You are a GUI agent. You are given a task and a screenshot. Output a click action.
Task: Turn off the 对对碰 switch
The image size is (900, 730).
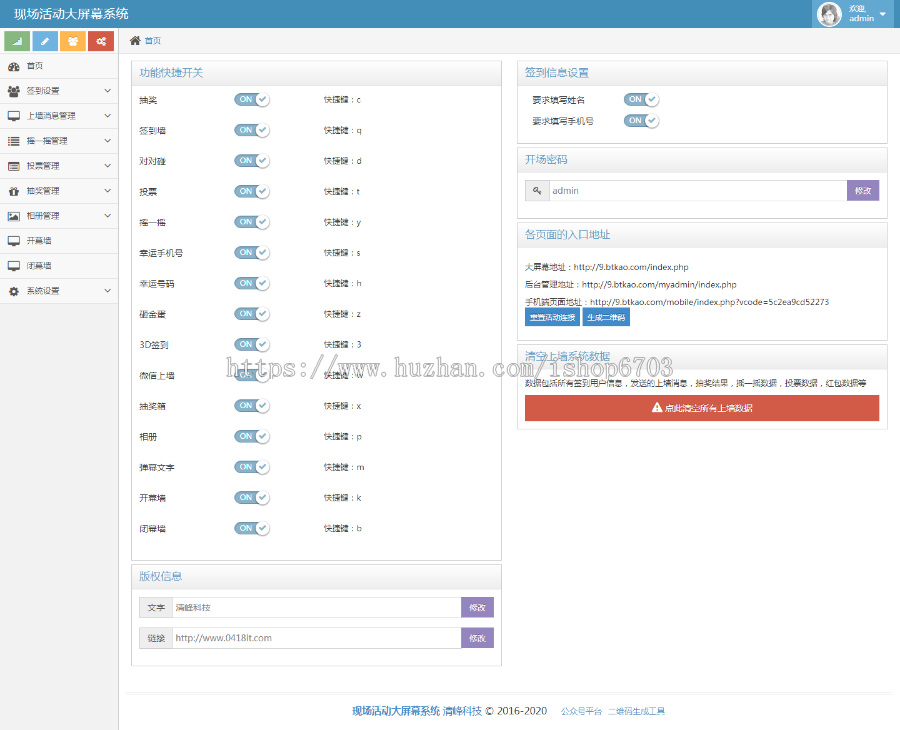(252, 161)
